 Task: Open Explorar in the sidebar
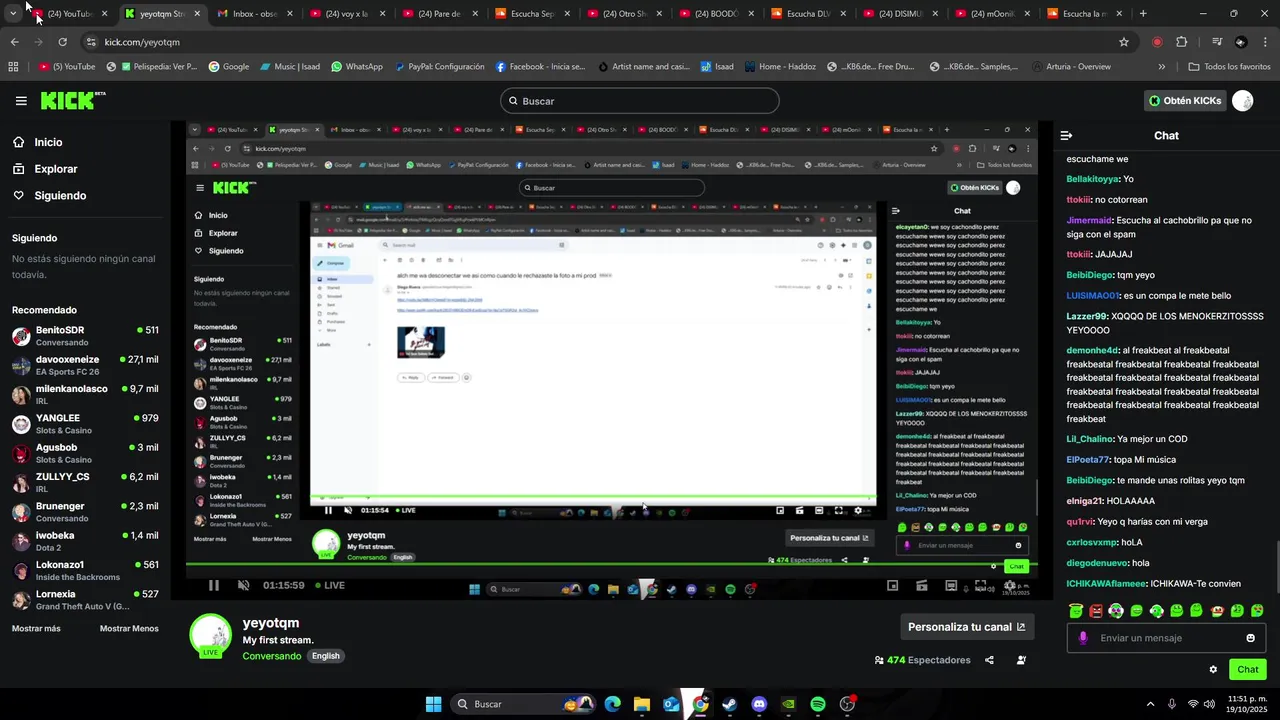click(44, 169)
